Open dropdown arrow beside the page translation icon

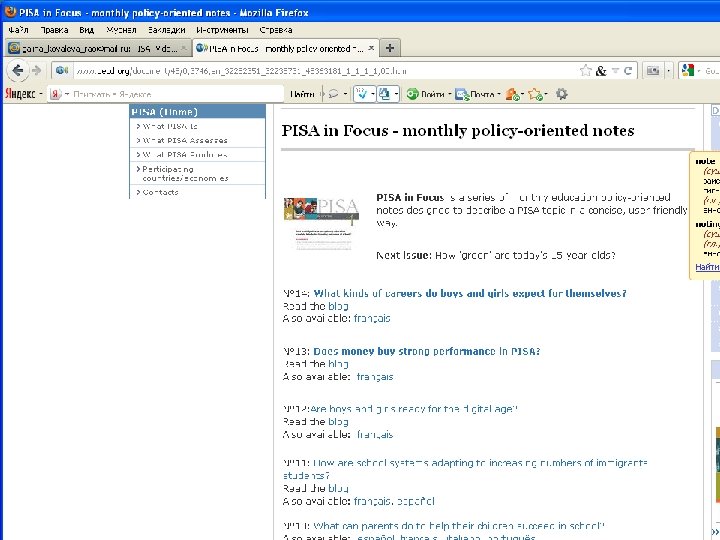pyautogui.click(x=396, y=94)
